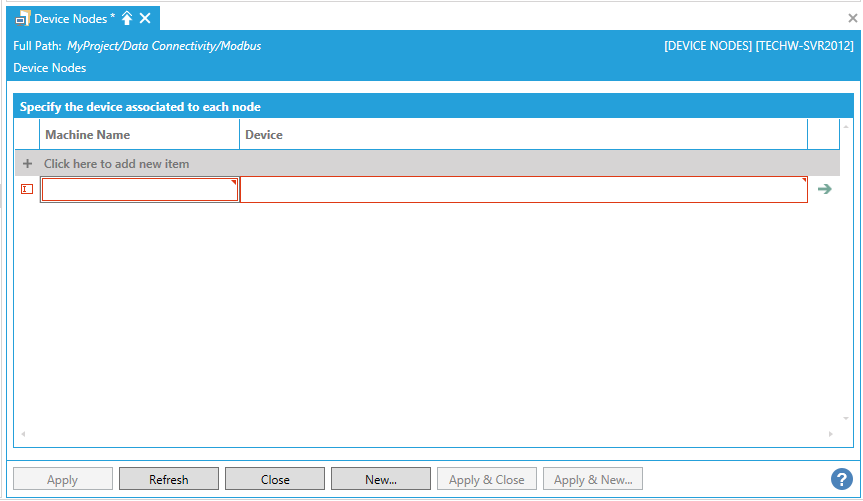Click the Device Nodes tab icon
The image size is (863, 501).
[x=22, y=19]
